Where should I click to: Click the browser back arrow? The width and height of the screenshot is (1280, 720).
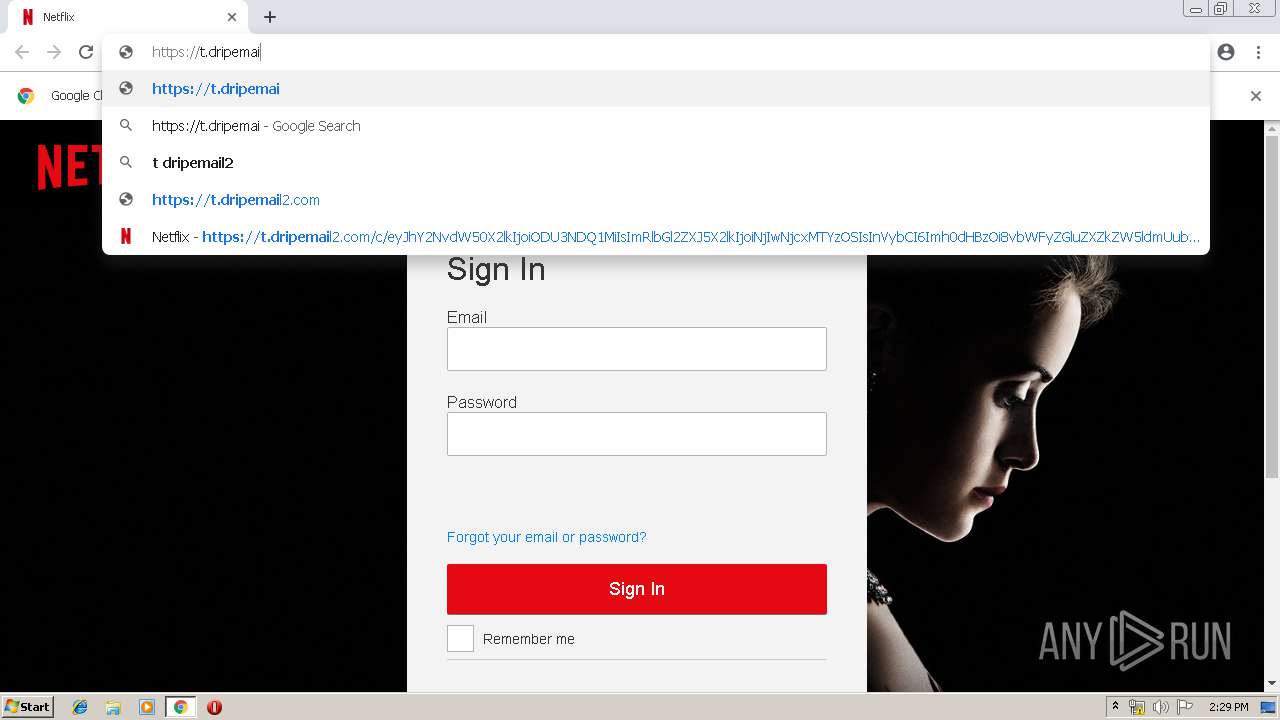pos(22,52)
